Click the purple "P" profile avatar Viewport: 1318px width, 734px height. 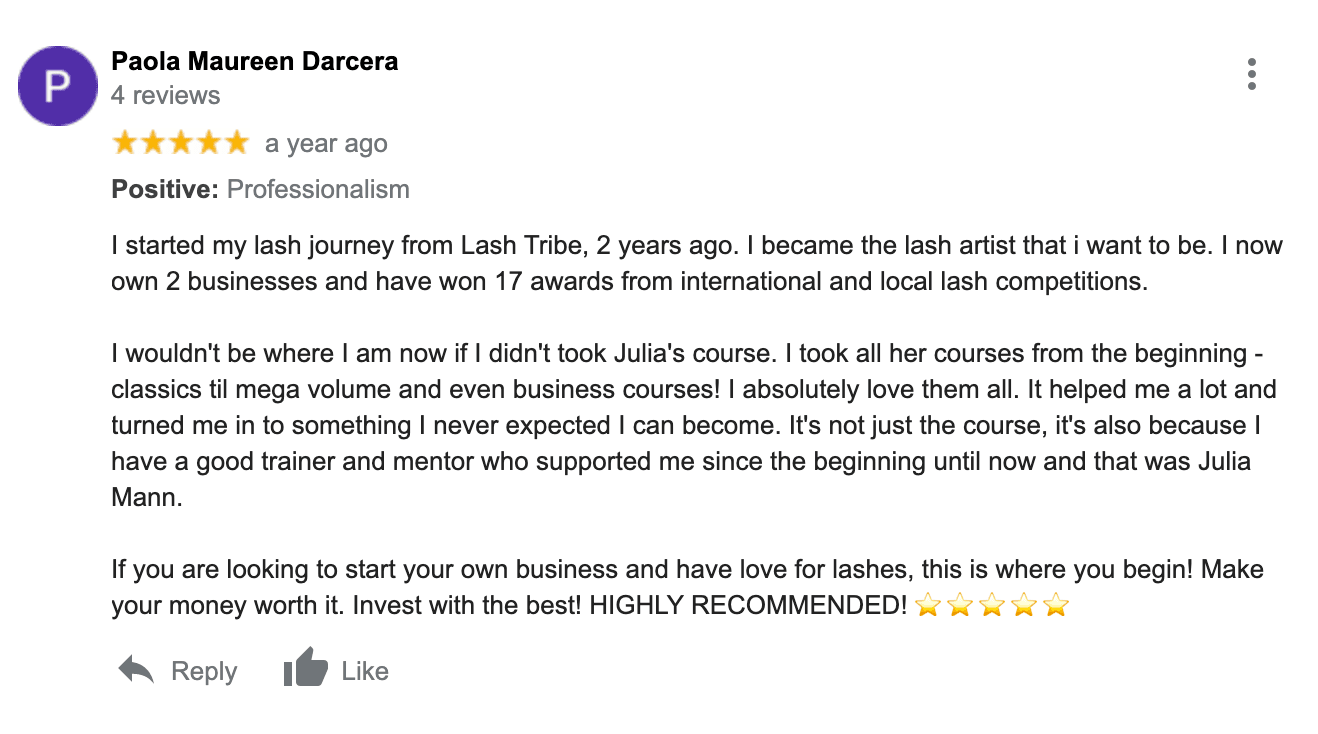click(58, 86)
